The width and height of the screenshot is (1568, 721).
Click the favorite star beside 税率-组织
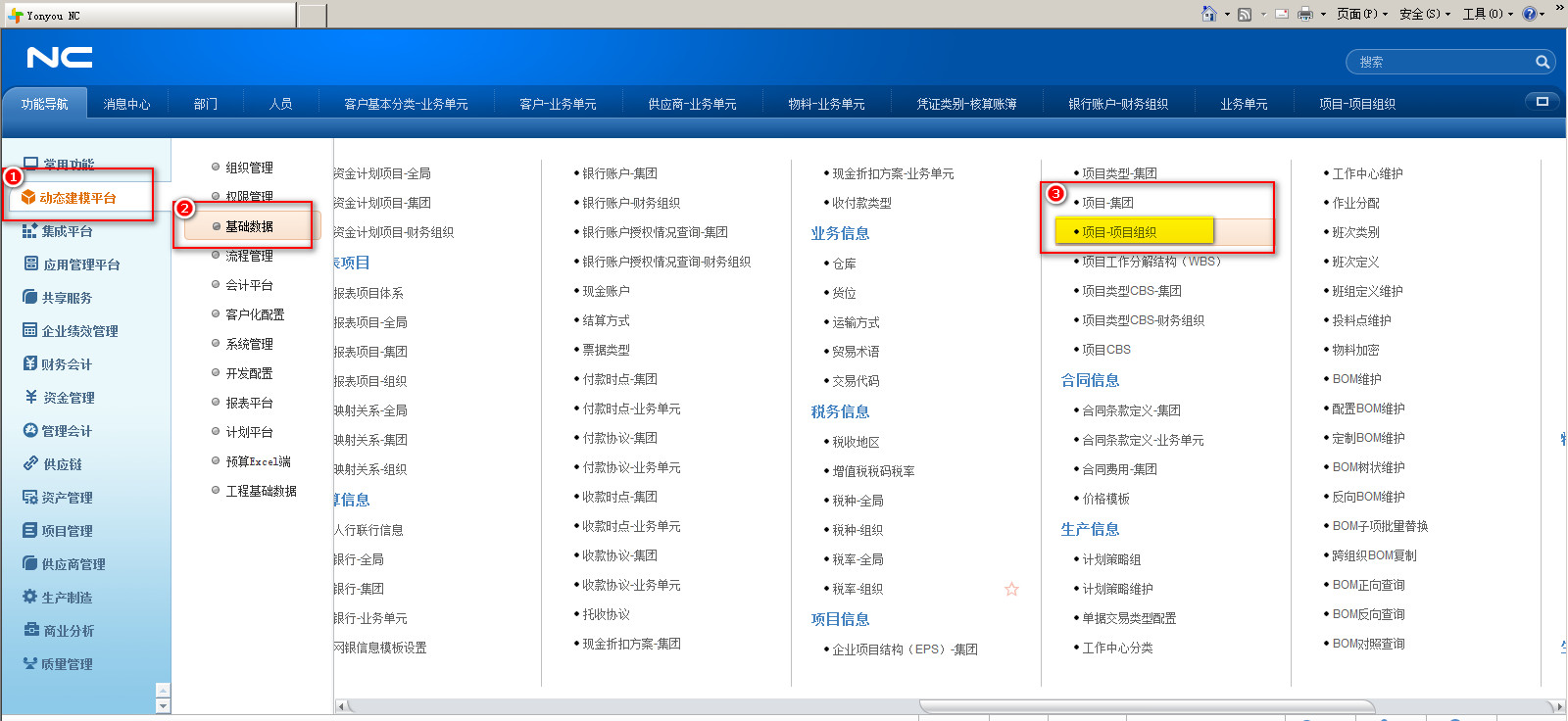[1011, 589]
